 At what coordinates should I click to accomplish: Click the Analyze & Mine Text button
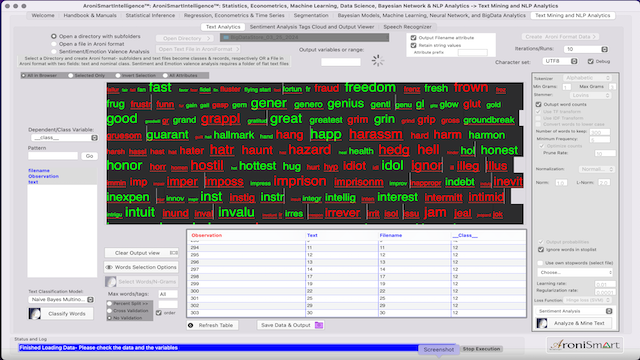pos(575,323)
